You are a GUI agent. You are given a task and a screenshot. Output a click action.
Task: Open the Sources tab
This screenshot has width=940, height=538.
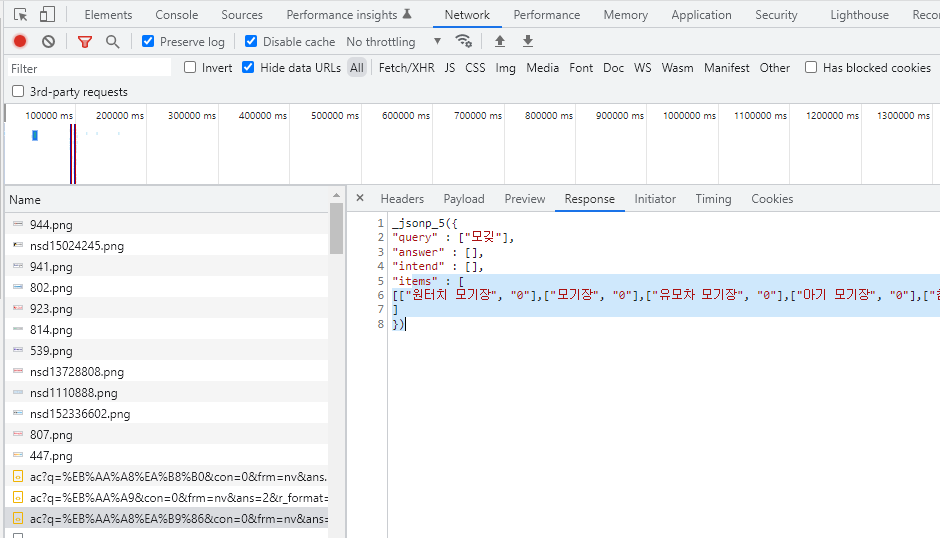[242, 14]
